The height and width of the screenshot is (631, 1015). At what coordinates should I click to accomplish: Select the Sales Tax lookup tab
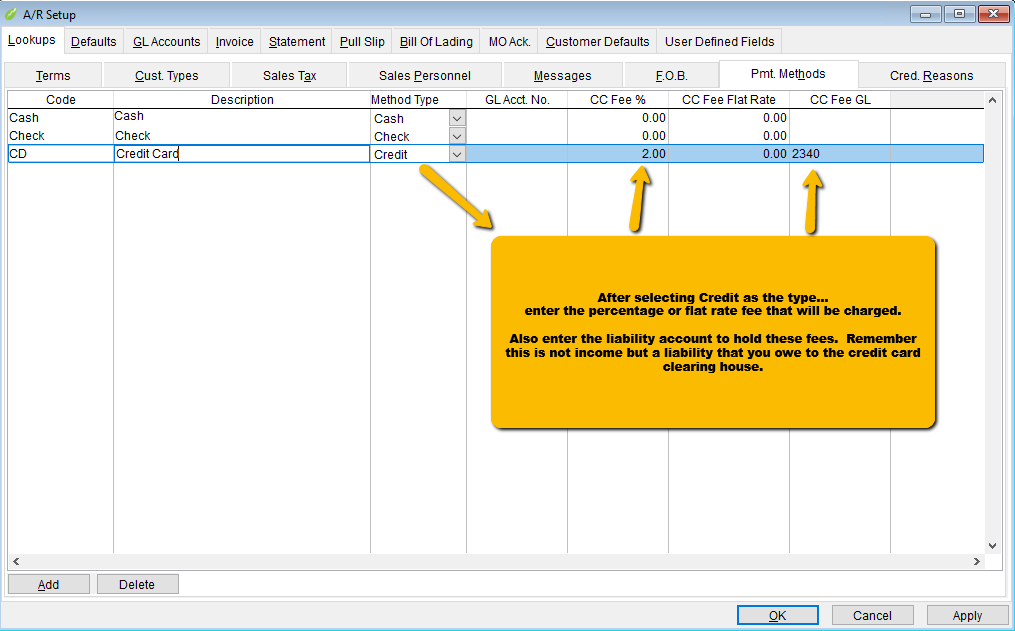[289, 76]
